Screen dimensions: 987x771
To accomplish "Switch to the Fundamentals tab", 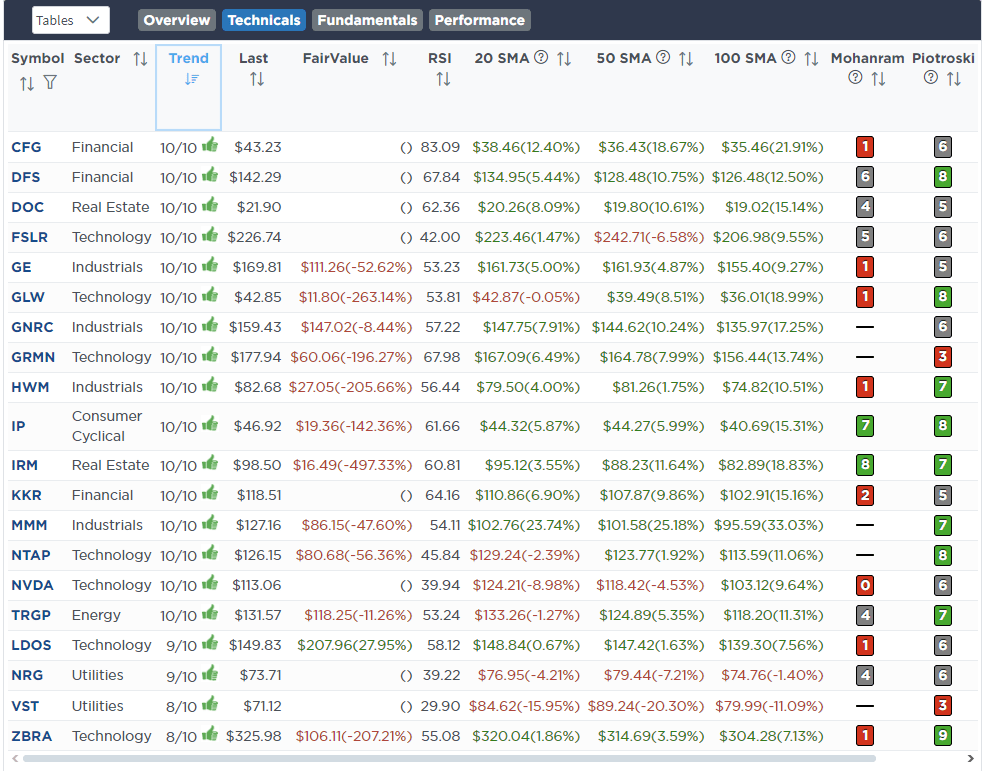I will coord(365,20).
